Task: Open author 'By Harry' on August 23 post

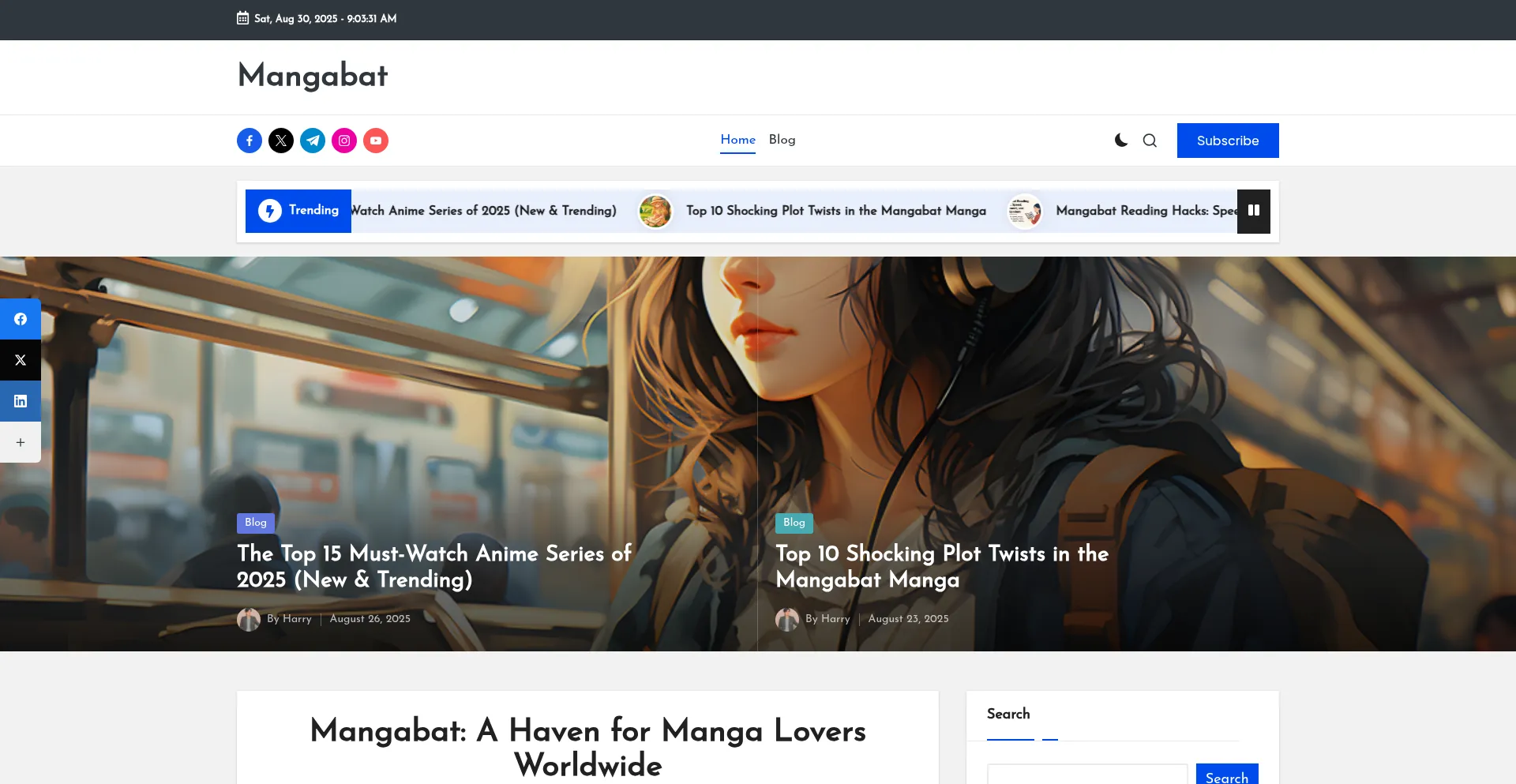Action: pyautogui.click(x=827, y=619)
